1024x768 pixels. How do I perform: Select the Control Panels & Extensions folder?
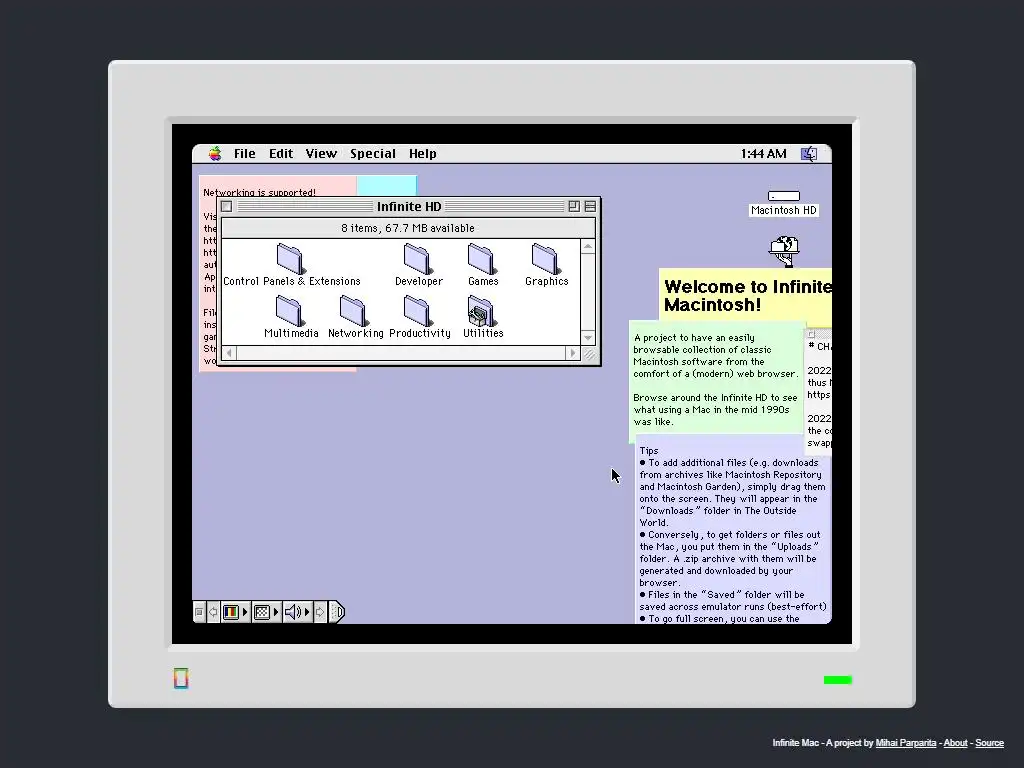coord(291,265)
